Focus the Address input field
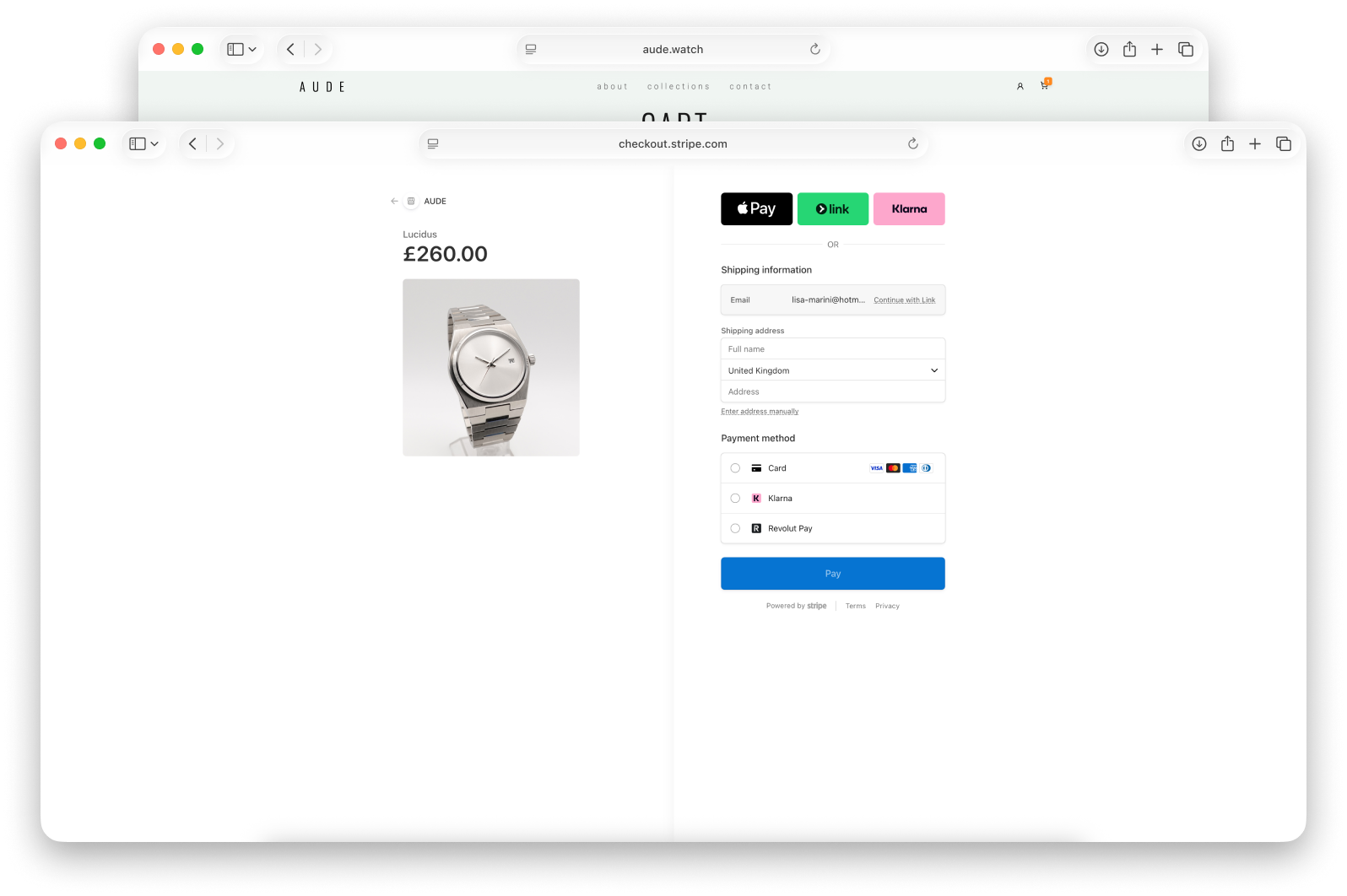The width and height of the screenshot is (1347, 896). 833,391
